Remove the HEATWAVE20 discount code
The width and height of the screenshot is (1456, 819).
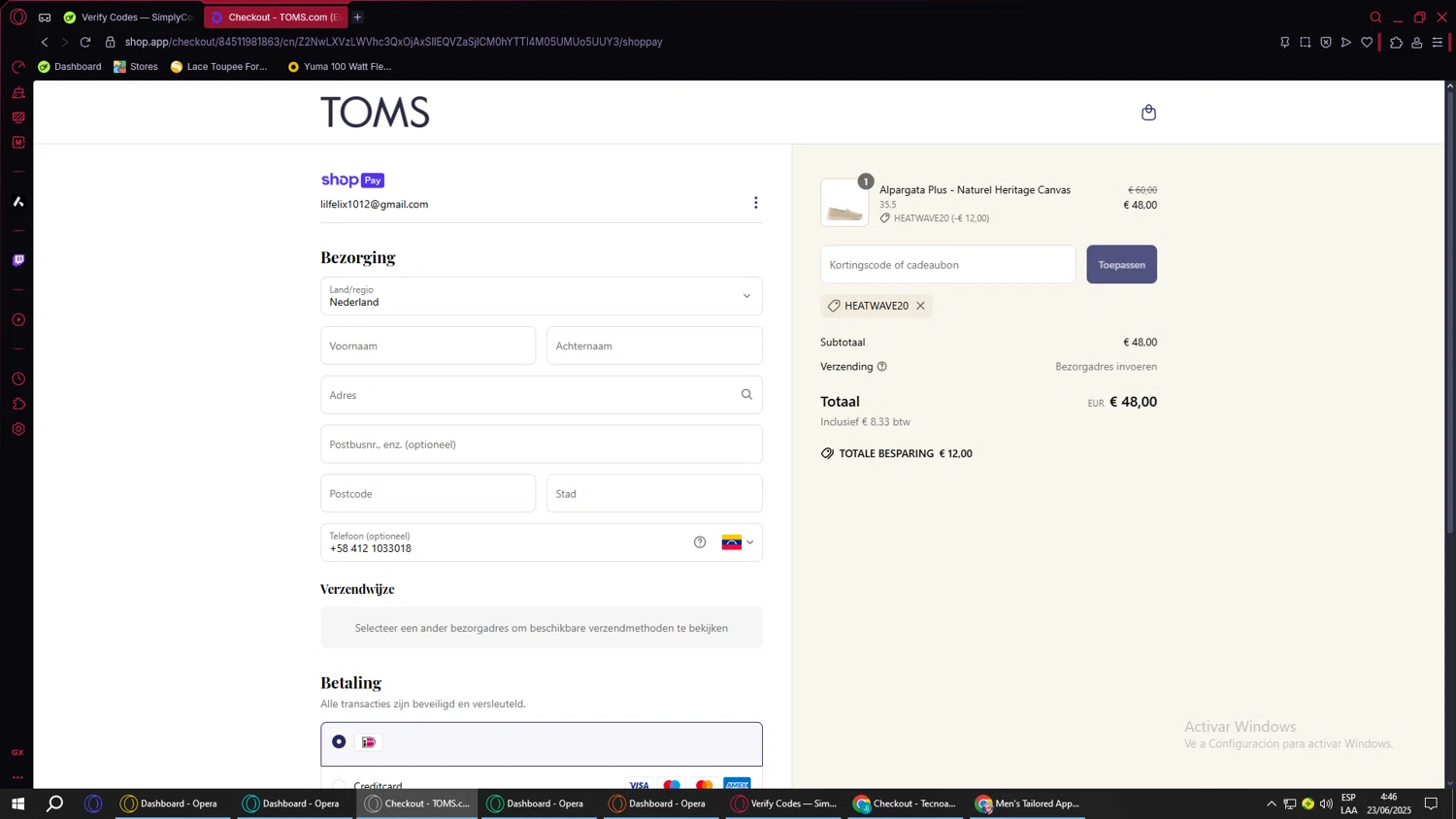(920, 306)
